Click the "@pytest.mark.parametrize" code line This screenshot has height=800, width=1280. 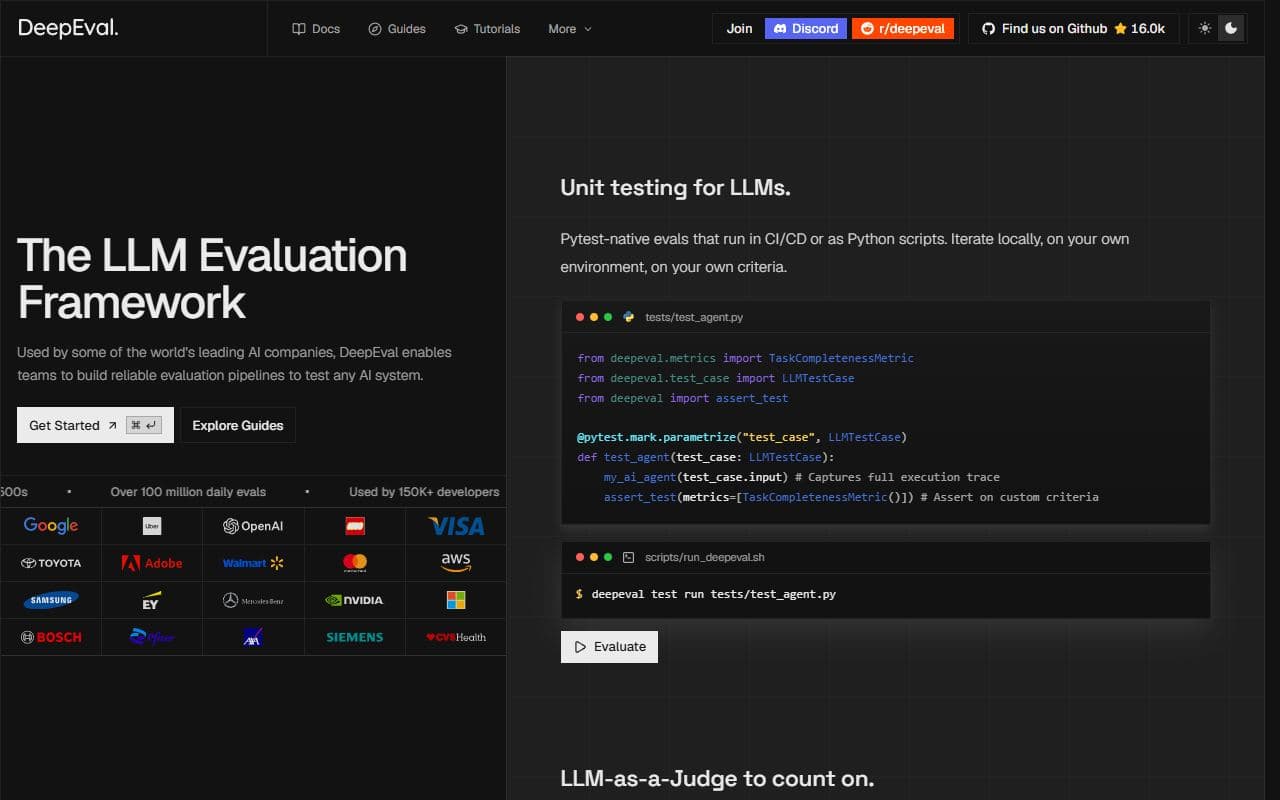742,438
